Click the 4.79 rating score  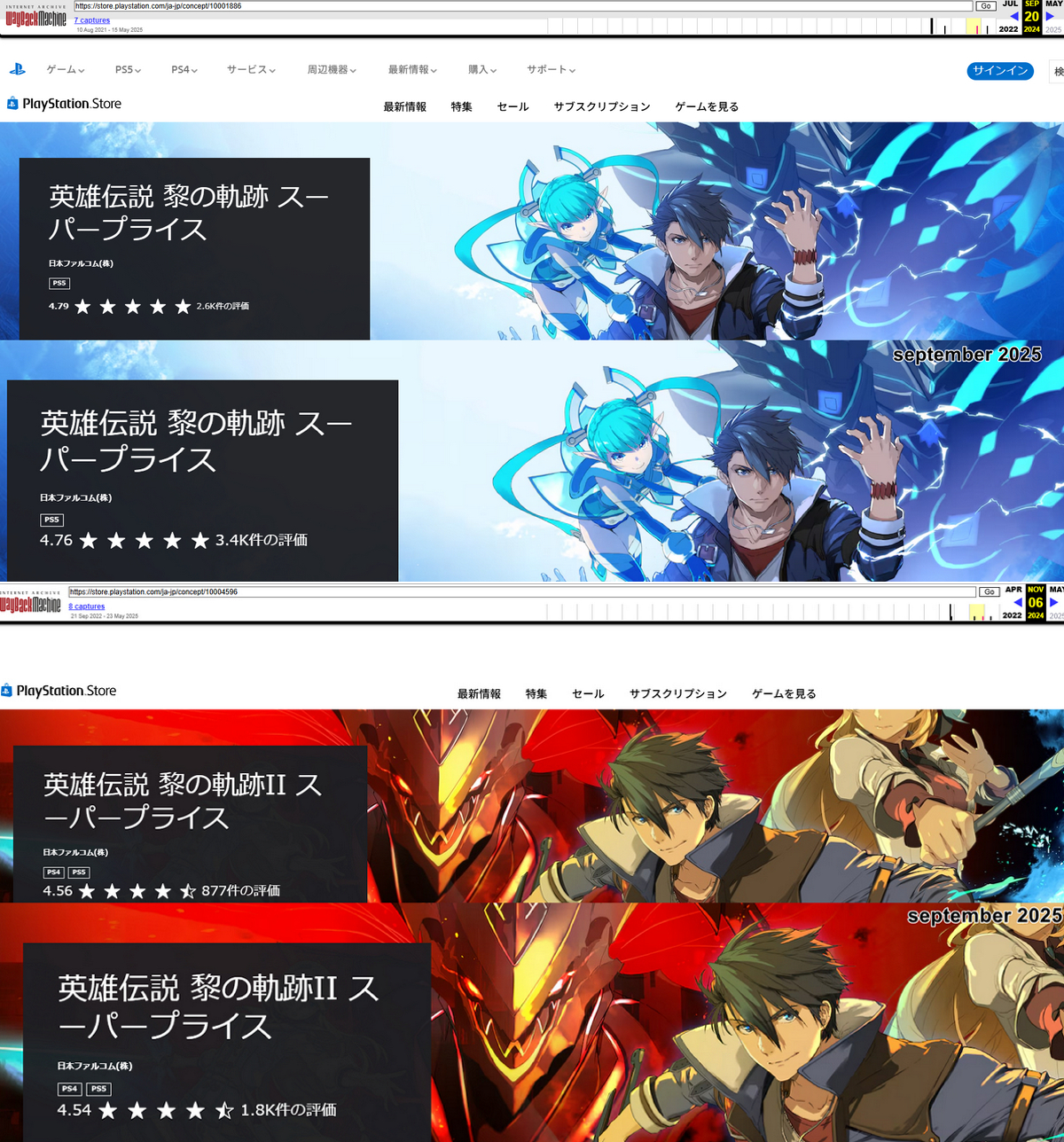point(59,306)
